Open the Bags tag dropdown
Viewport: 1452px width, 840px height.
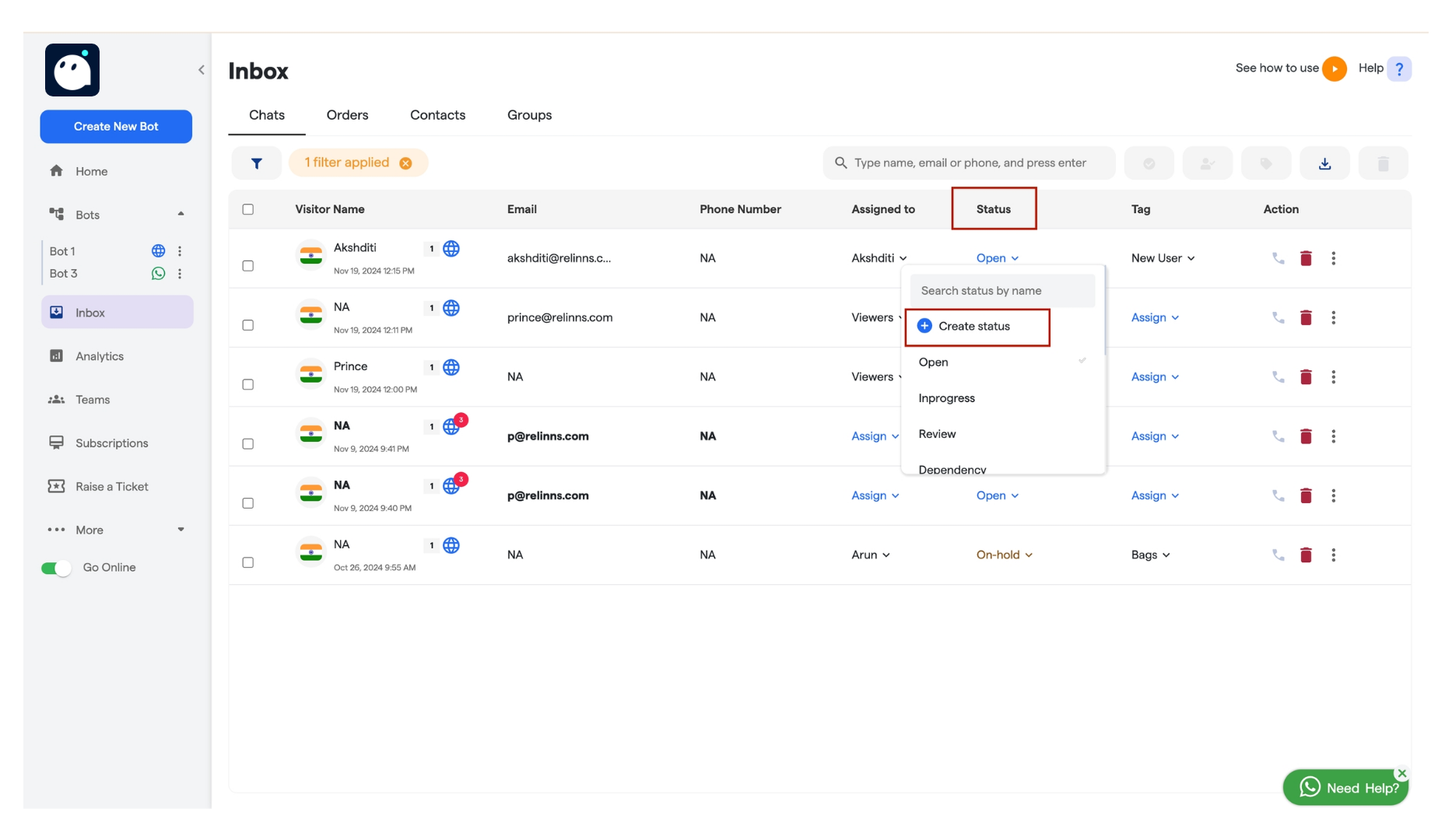(1150, 555)
